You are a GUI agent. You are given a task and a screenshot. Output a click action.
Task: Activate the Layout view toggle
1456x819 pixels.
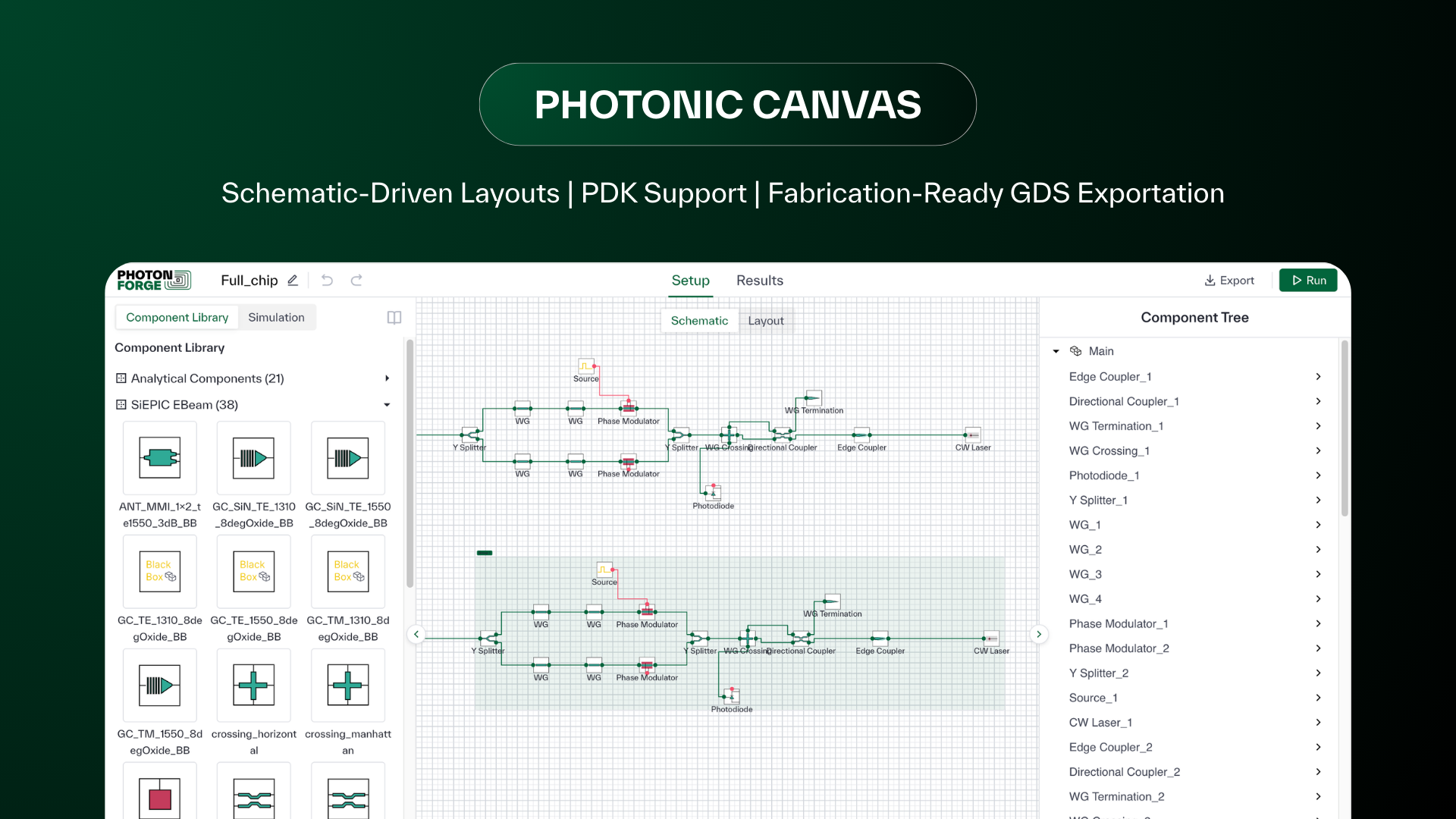point(766,320)
